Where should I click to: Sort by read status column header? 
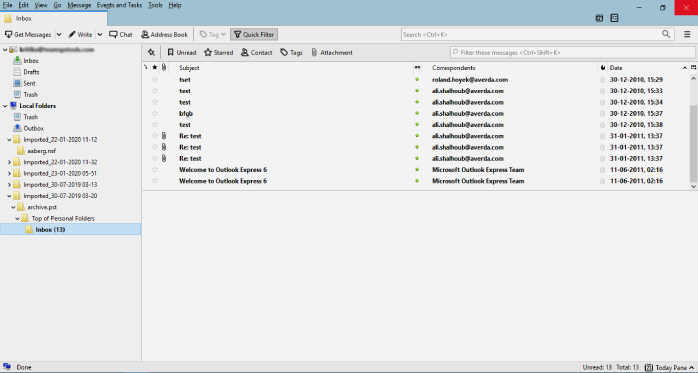(x=417, y=68)
